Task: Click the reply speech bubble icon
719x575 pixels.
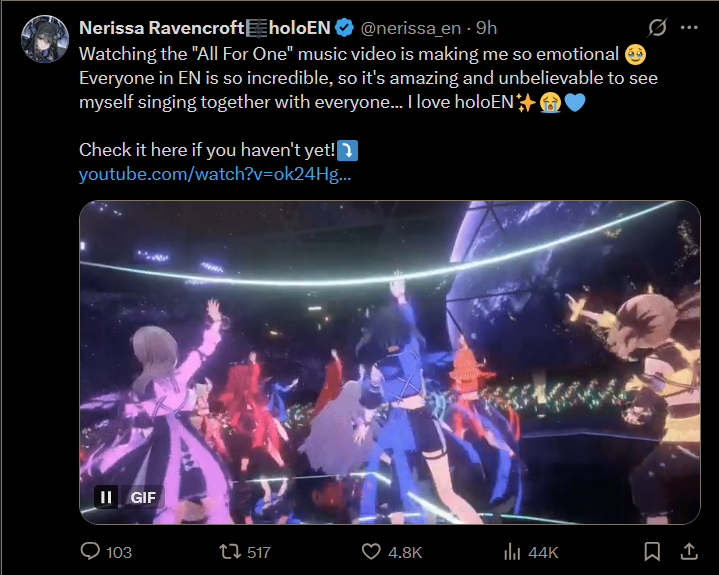Action: coord(90,551)
